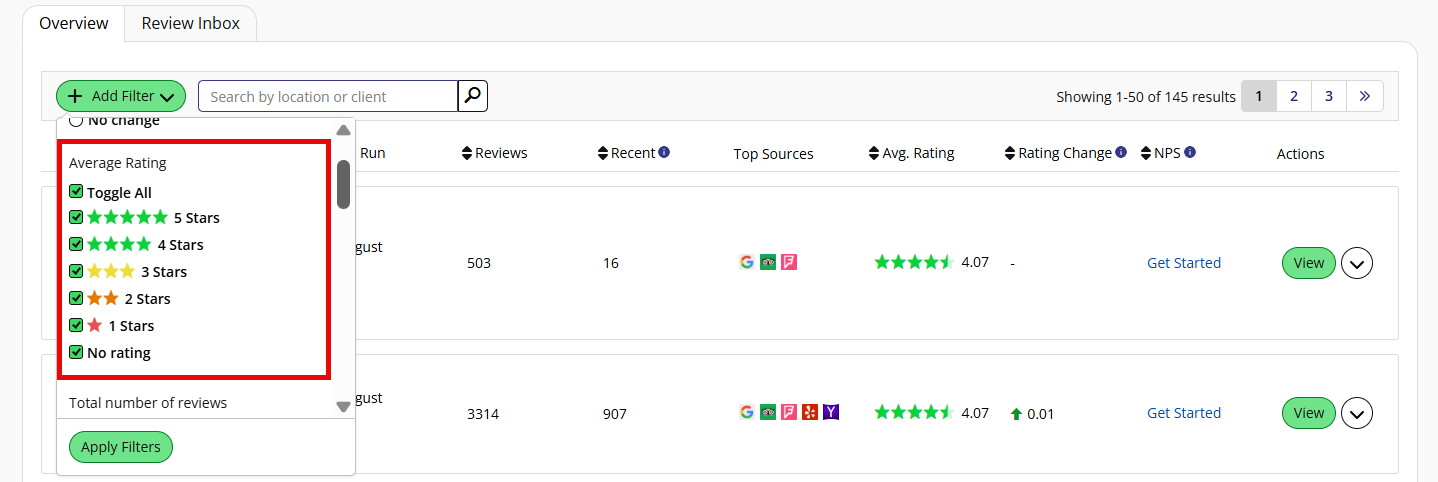The image size is (1438, 482).
Task: Switch to the Review Inbox tab
Action: point(191,23)
